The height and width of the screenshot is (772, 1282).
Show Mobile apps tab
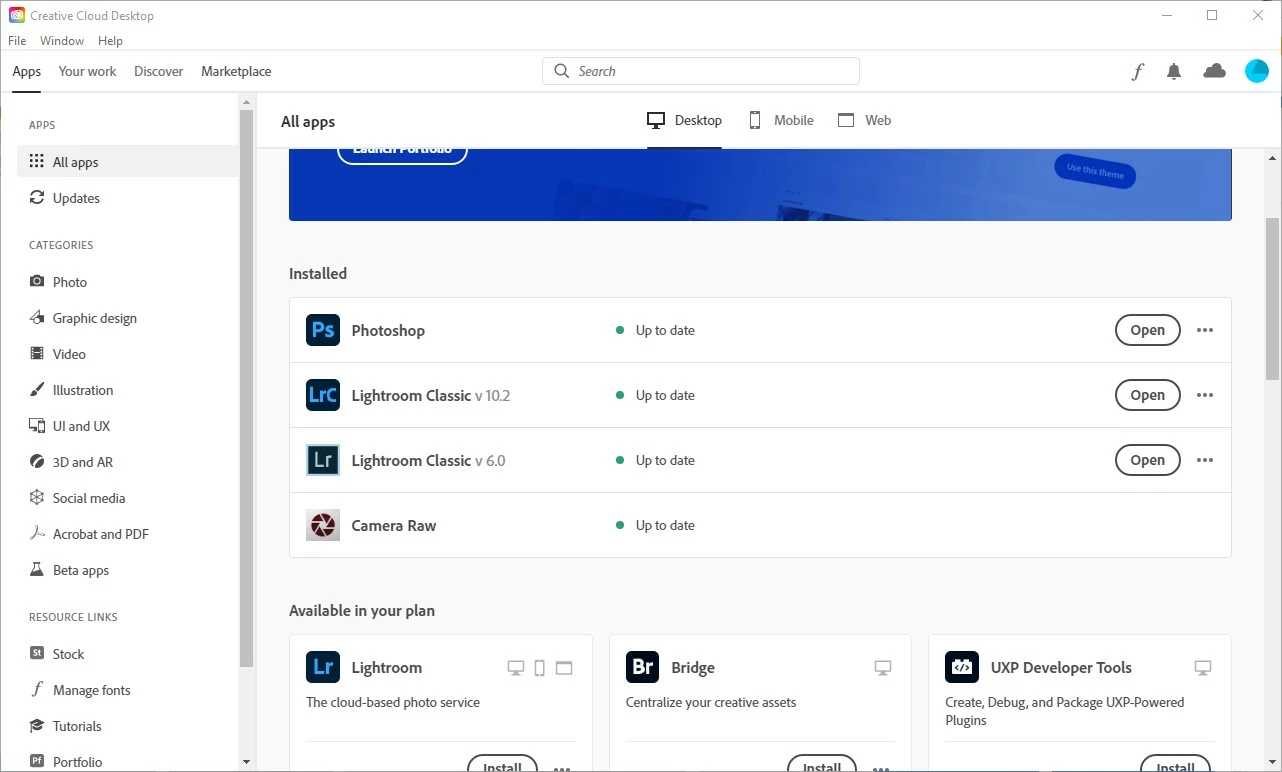tap(781, 120)
